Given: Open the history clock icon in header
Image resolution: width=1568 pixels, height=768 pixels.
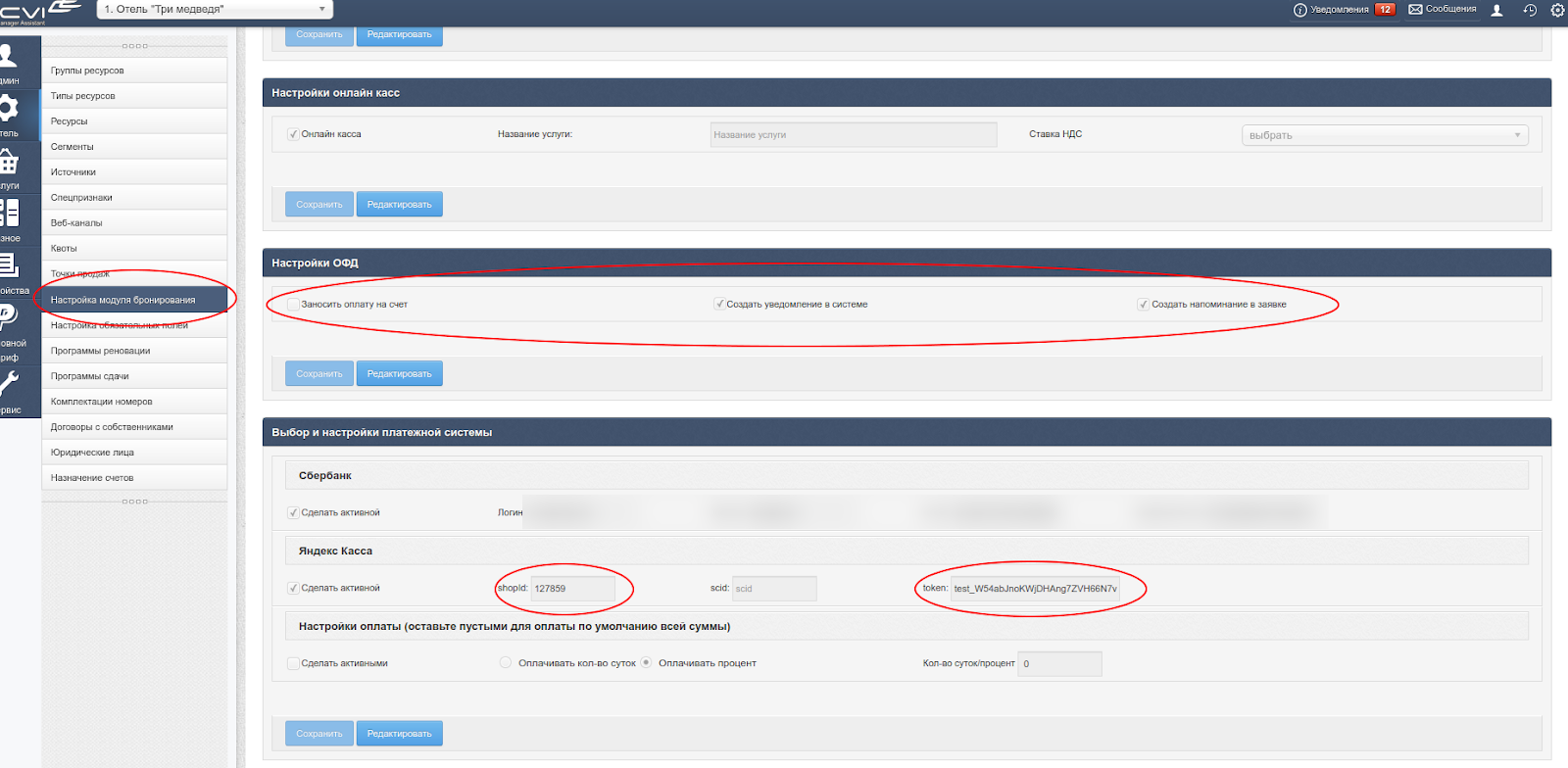Looking at the screenshot, I should tap(1529, 10).
